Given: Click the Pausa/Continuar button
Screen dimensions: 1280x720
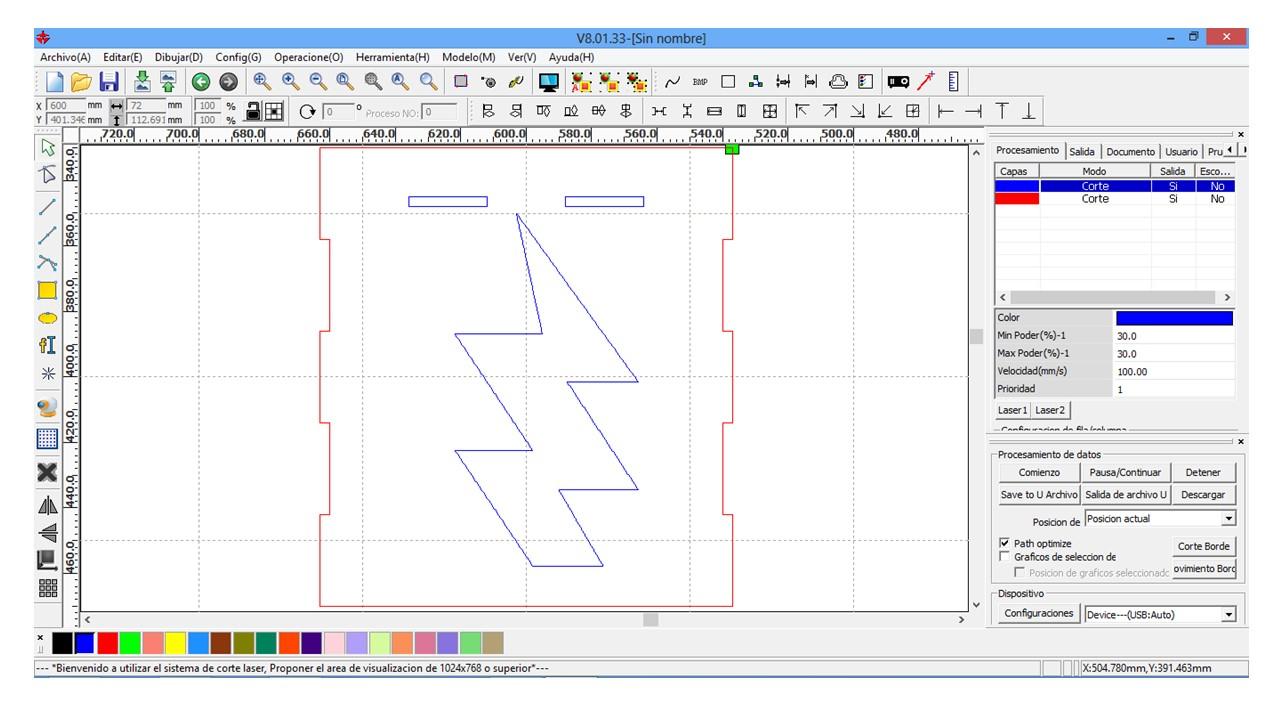Looking at the screenshot, I should [x=1126, y=472].
